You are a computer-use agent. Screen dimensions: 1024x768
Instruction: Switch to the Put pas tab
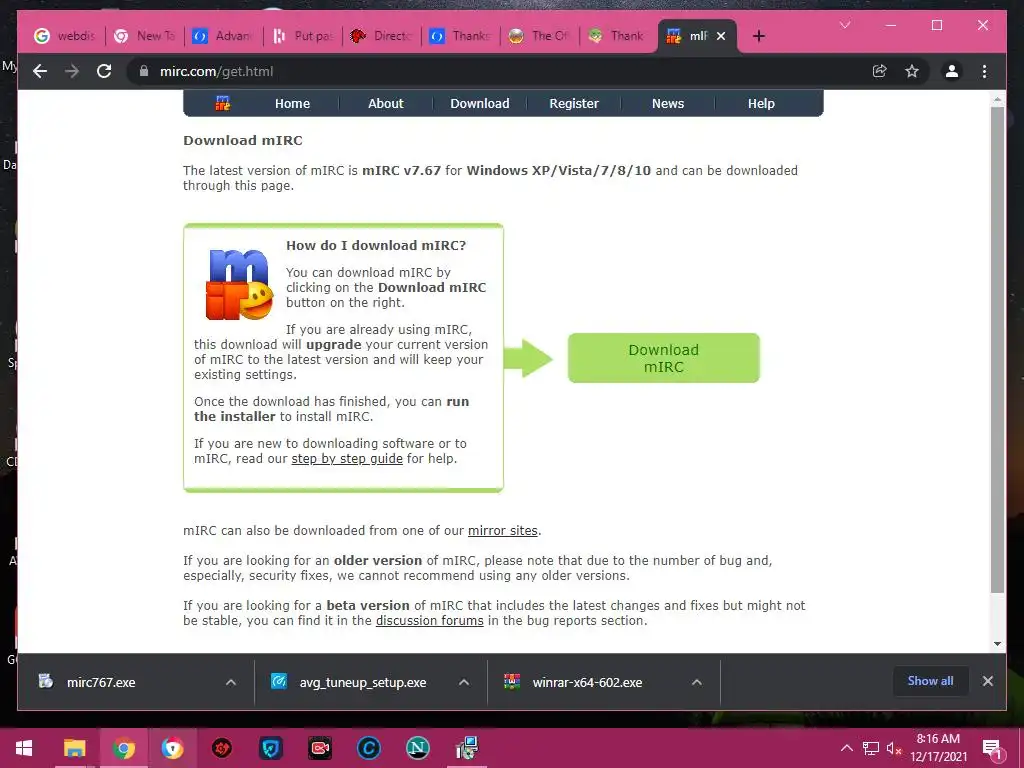302,36
